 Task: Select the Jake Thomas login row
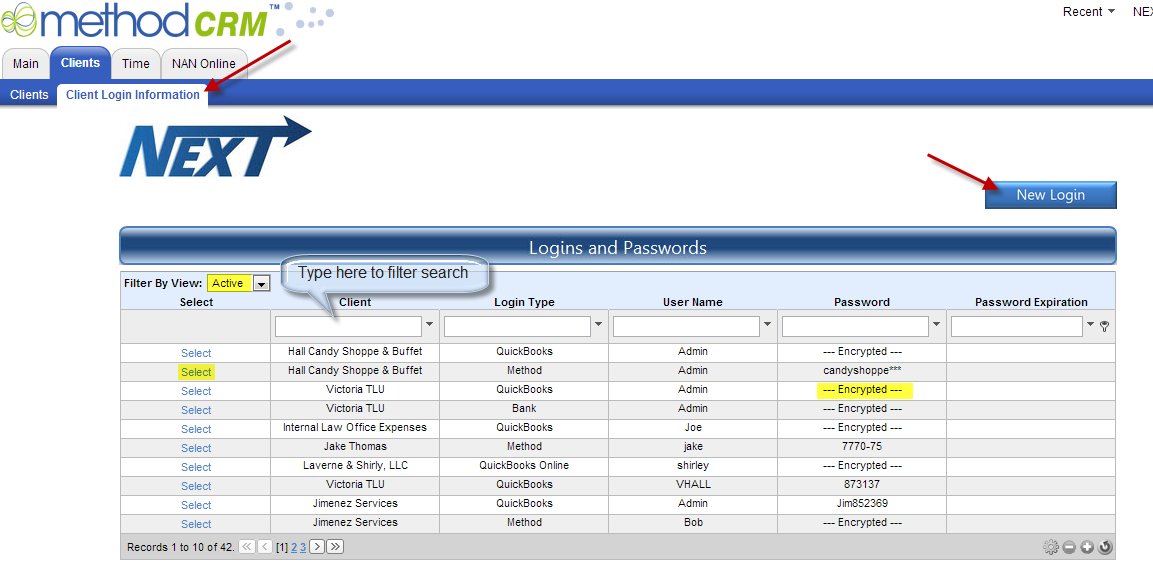coord(195,447)
